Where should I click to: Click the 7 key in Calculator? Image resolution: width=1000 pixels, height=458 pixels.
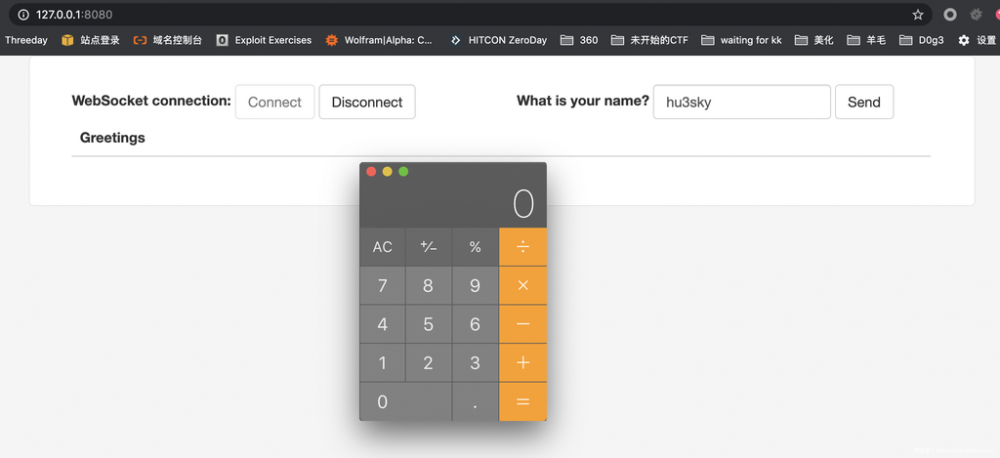pyautogui.click(x=382, y=285)
